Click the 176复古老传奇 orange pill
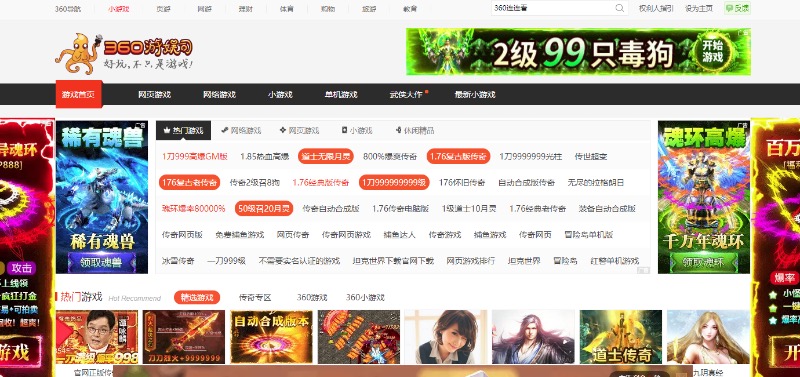This screenshot has width=800, height=377. coord(189,183)
